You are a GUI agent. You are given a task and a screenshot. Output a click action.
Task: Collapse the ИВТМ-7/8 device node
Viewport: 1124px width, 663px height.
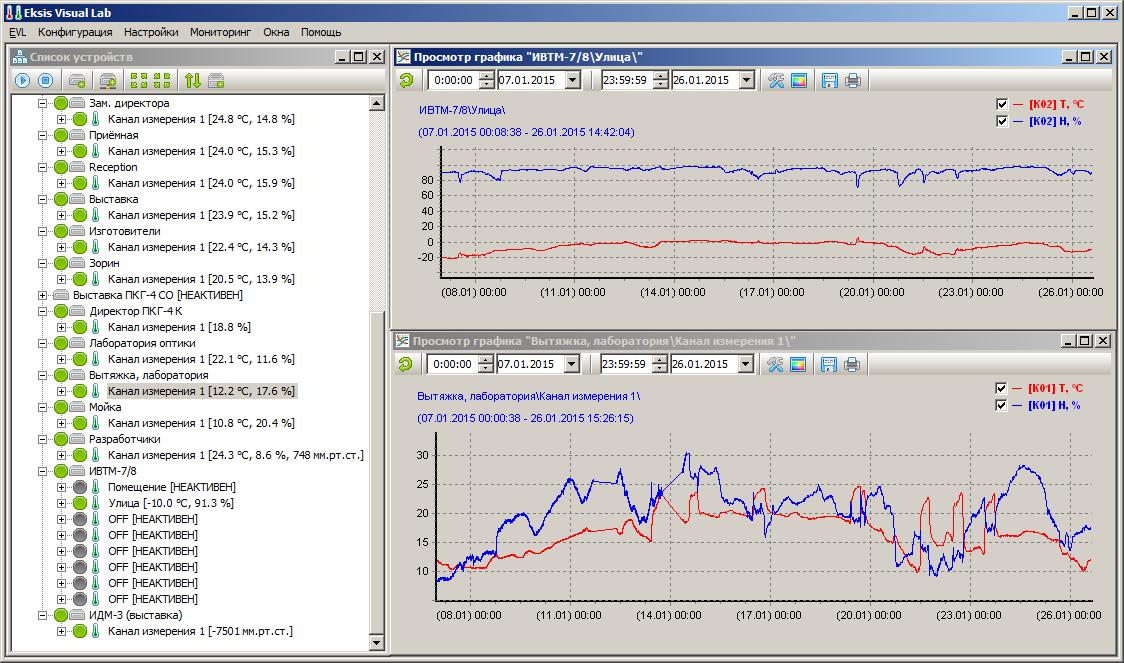point(42,471)
